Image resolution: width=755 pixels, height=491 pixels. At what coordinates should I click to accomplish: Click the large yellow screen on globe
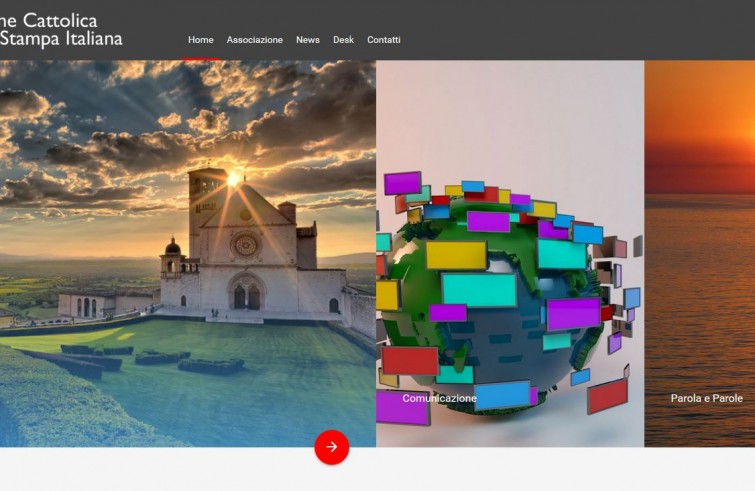pyautogui.click(x=455, y=255)
